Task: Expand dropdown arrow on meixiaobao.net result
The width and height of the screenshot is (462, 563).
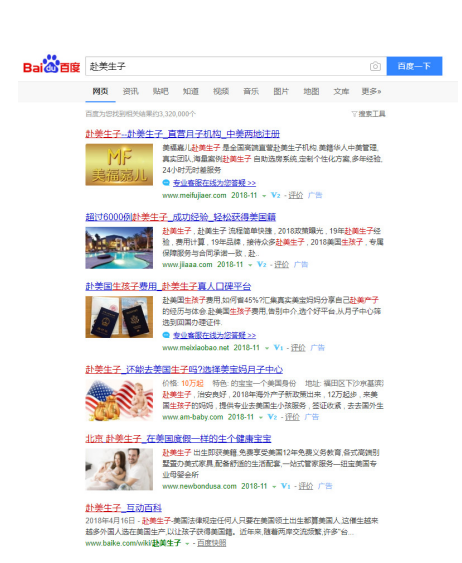Action: pos(267,348)
